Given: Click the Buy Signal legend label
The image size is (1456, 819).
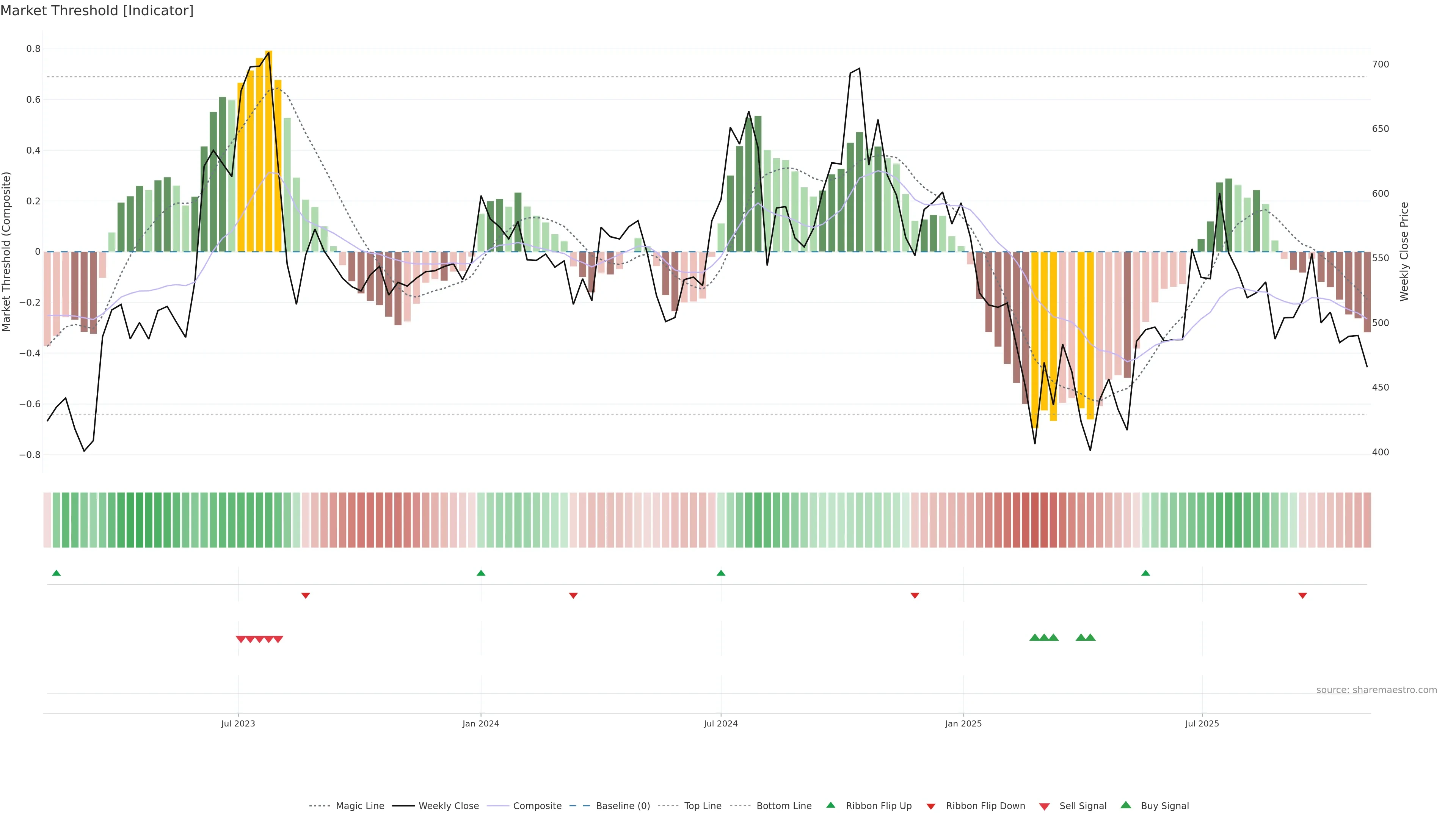Looking at the screenshot, I should click(x=1164, y=806).
